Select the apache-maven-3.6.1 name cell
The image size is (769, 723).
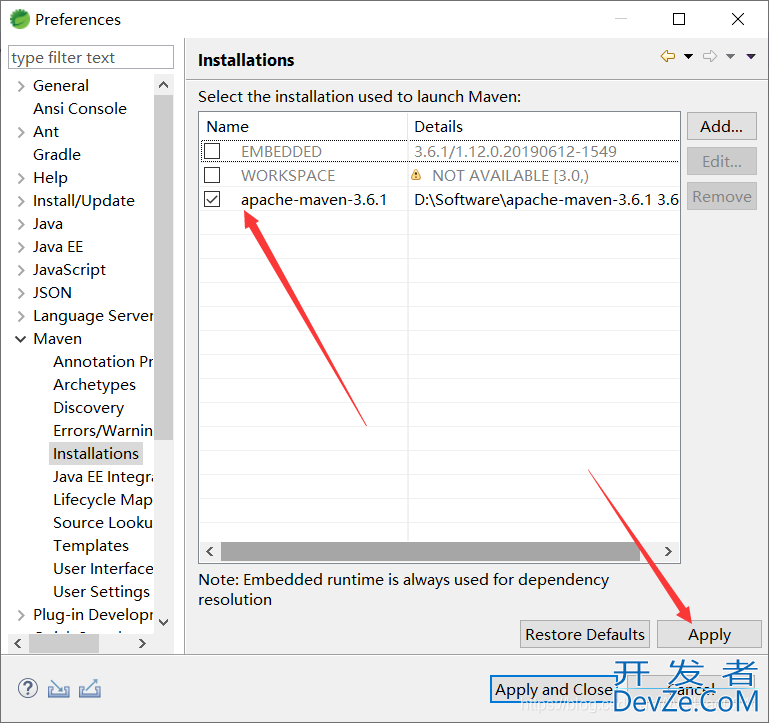[x=314, y=200]
